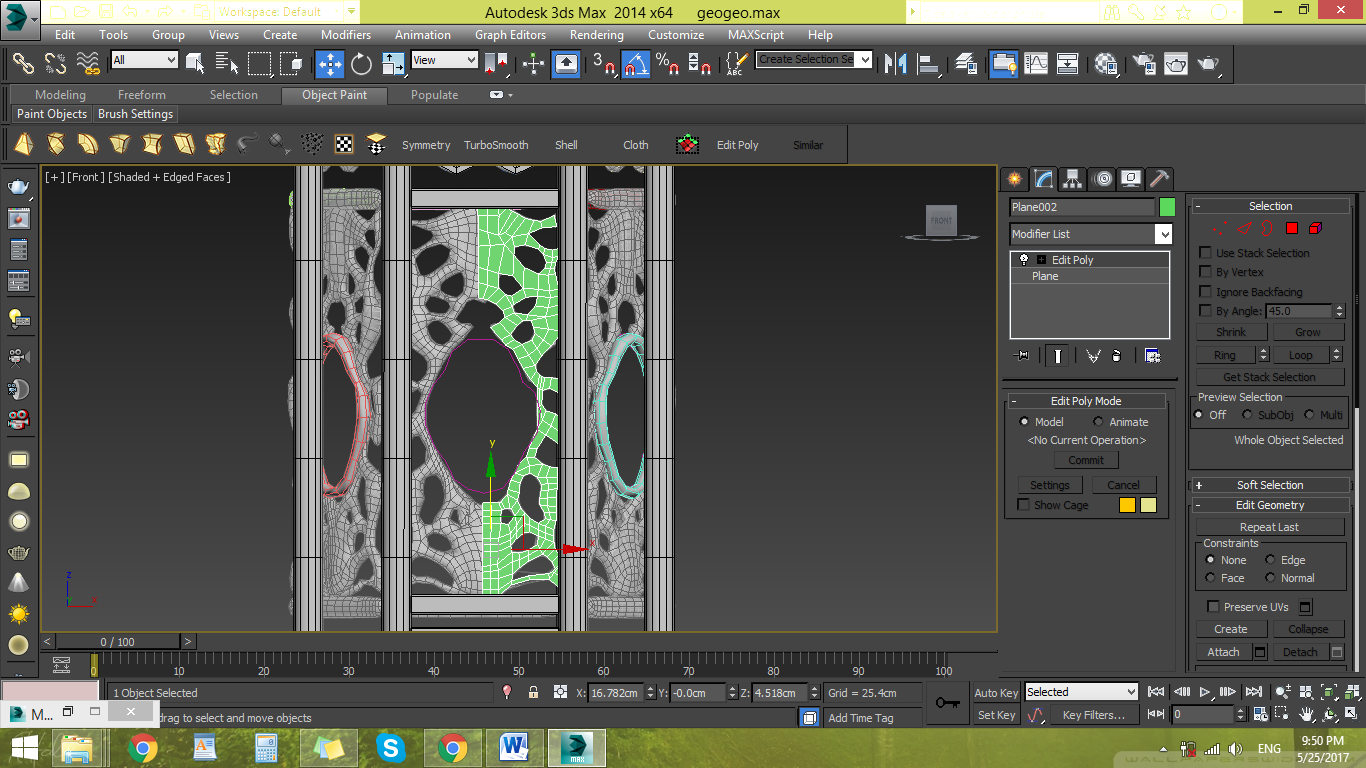Activate the Select and Rotate tool
The height and width of the screenshot is (768, 1366).
362,64
